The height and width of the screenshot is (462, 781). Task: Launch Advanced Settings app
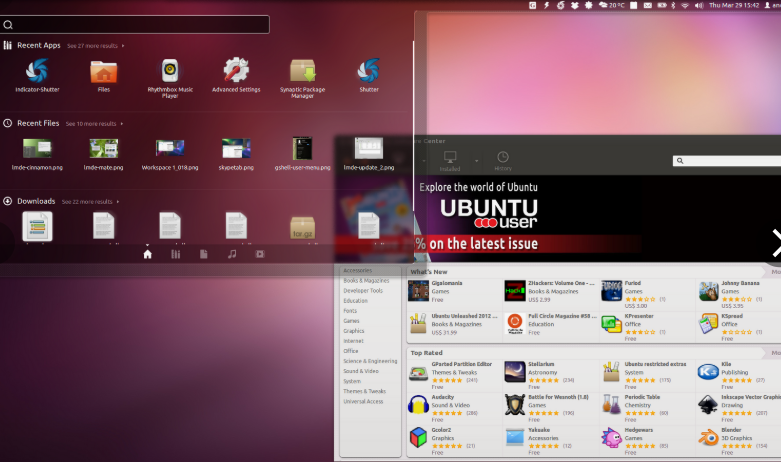click(236, 75)
